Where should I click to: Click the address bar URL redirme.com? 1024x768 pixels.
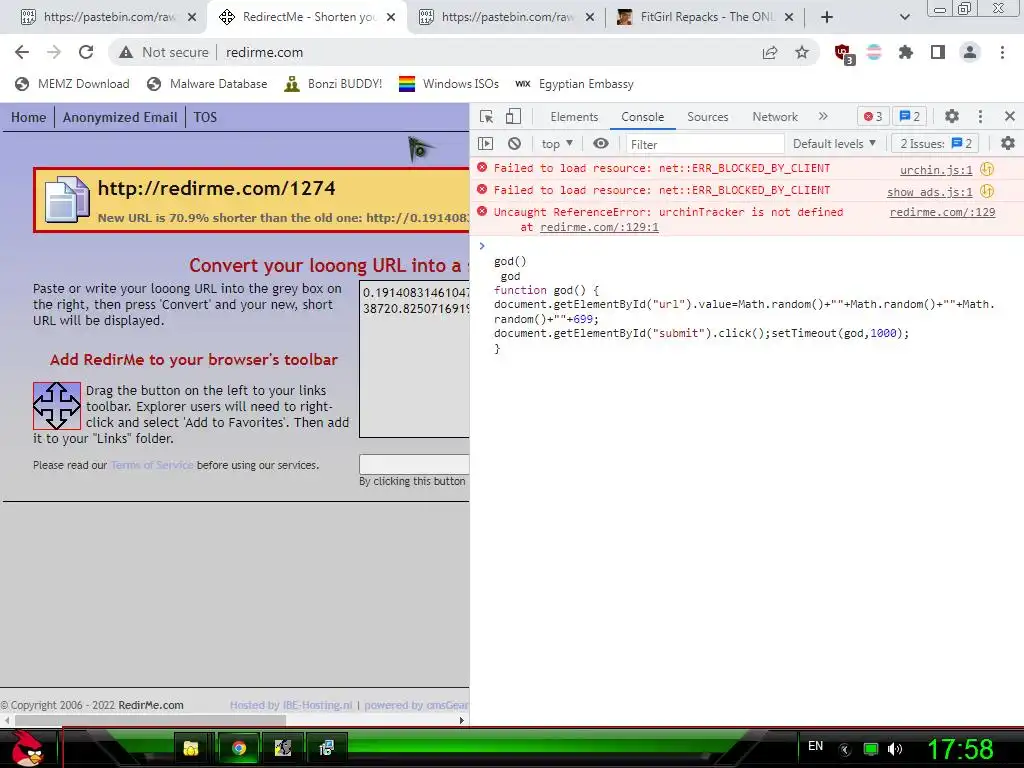click(x=264, y=52)
